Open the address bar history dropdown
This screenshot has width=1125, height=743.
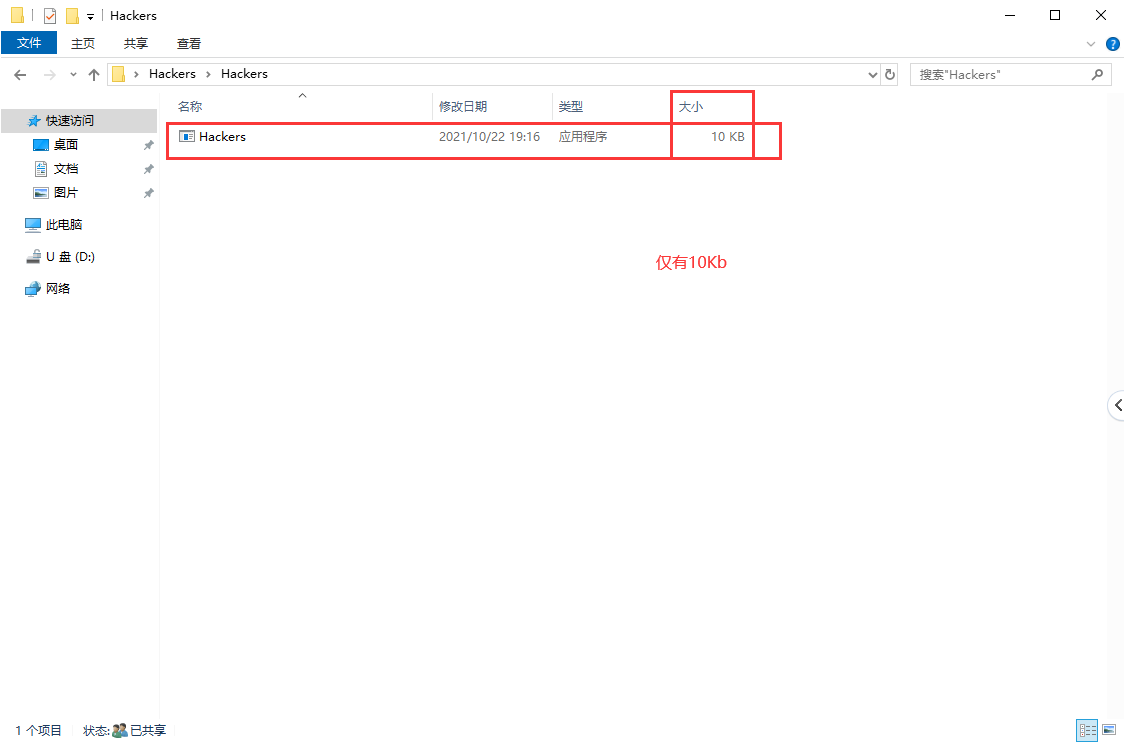coord(872,74)
